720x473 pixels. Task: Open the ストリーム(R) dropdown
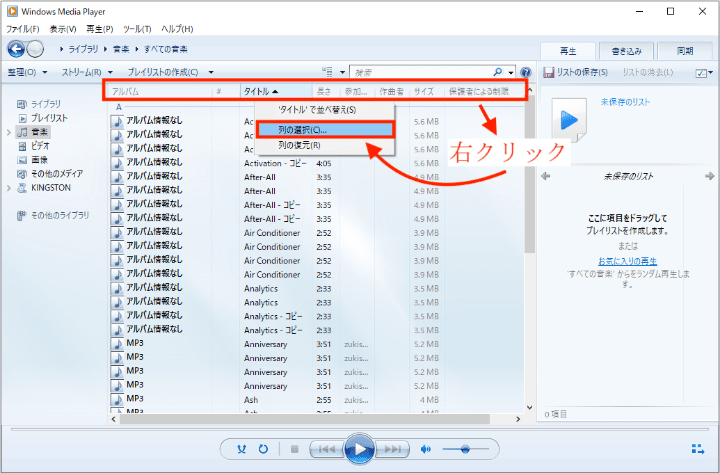87,72
